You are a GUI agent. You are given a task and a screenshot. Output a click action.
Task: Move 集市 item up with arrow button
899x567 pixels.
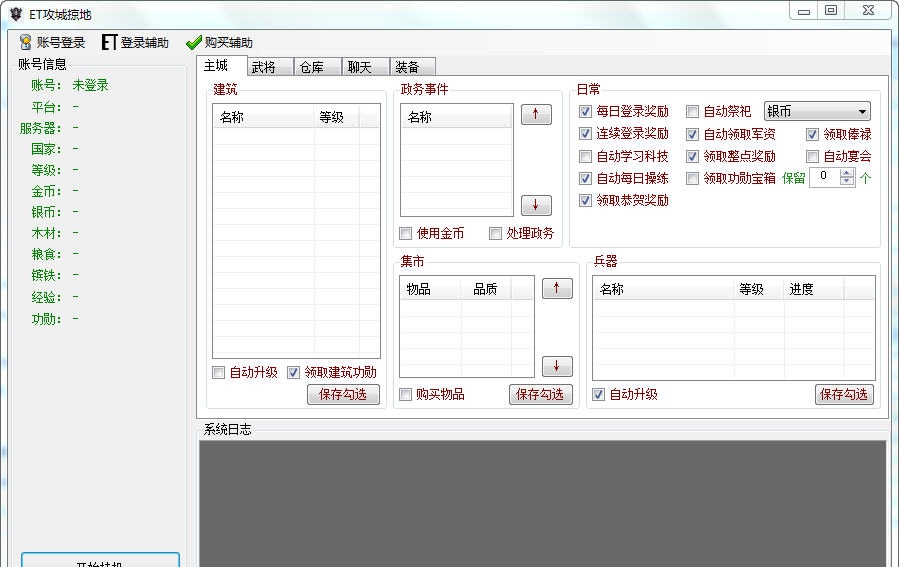(x=557, y=288)
